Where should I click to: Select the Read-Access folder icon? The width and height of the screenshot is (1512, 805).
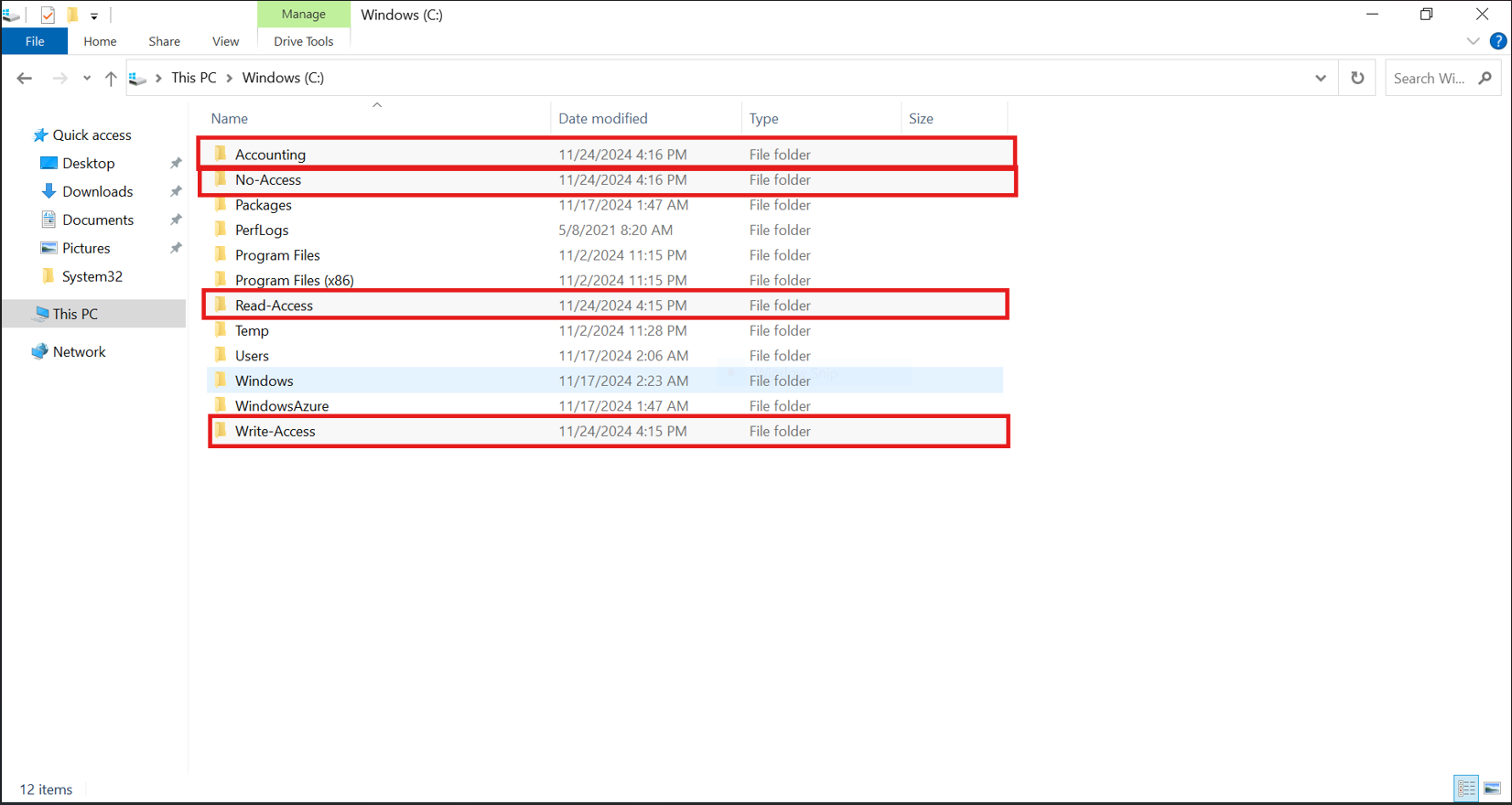tap(221, 304)
